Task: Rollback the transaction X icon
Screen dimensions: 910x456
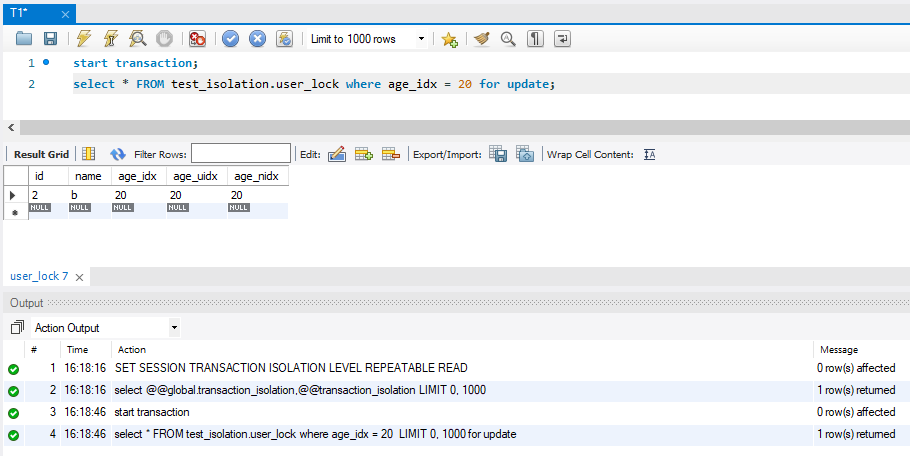Action: 257,39
